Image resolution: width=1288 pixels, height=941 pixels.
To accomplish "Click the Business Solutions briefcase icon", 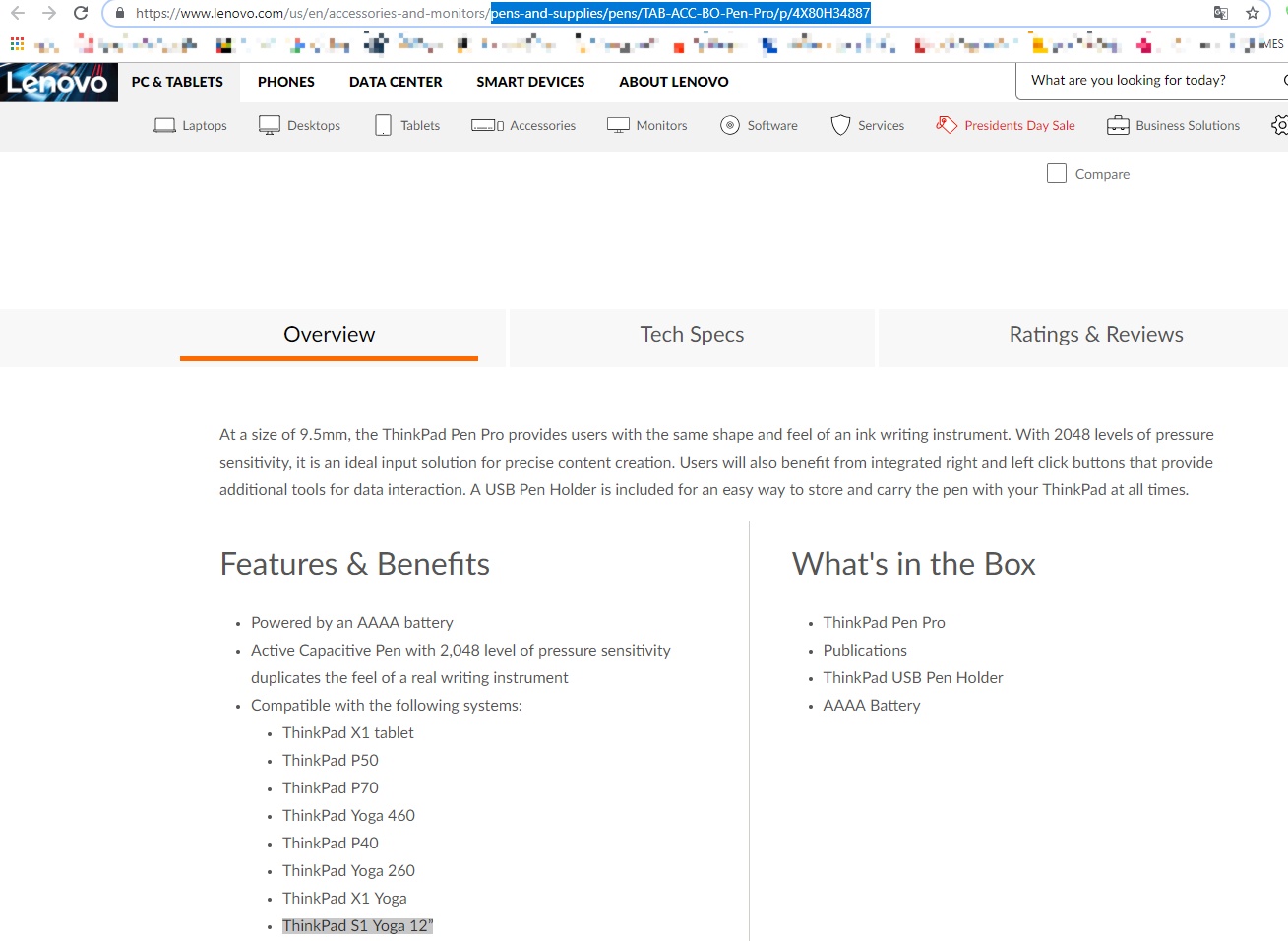I will [x=1118, y=125].
